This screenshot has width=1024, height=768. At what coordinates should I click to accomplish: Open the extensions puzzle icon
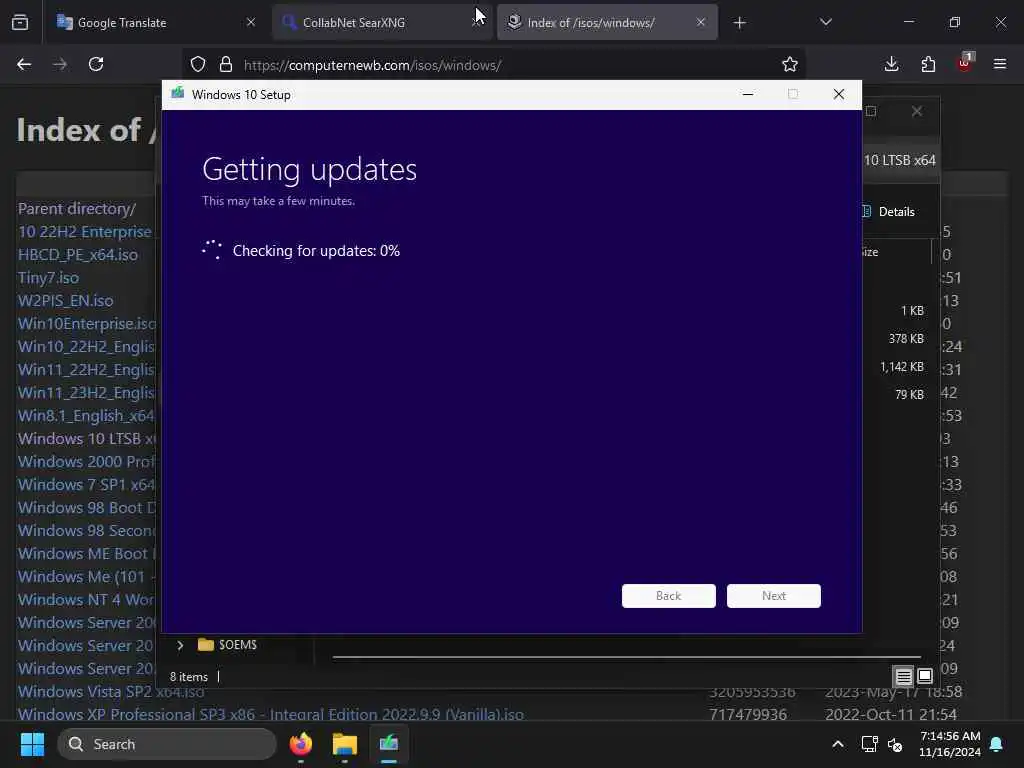(928, 64)
